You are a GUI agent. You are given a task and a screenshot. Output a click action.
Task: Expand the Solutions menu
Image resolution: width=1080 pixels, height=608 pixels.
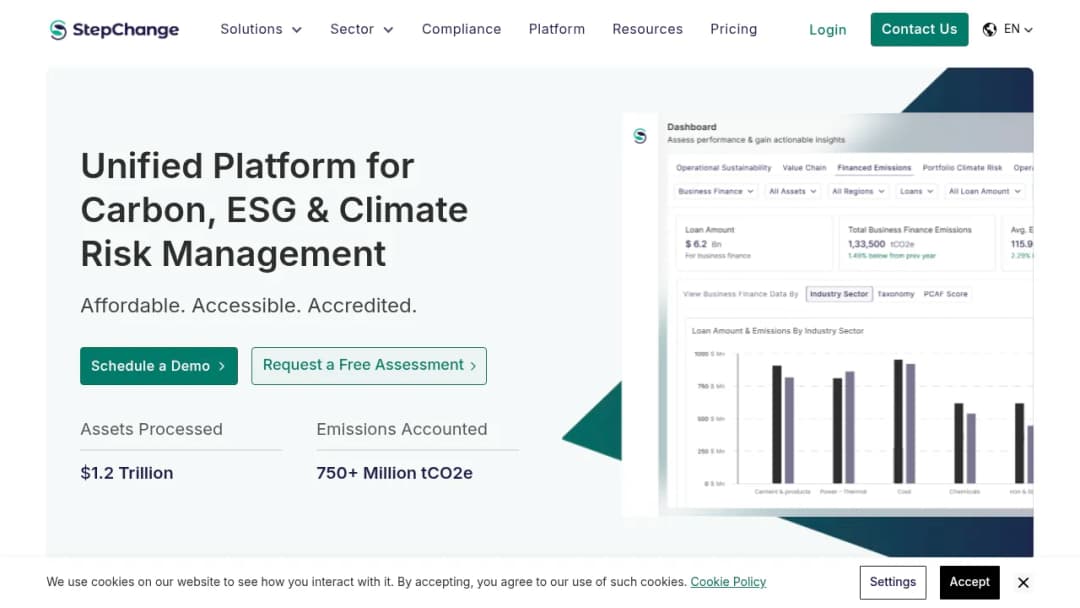click(261, 30)
